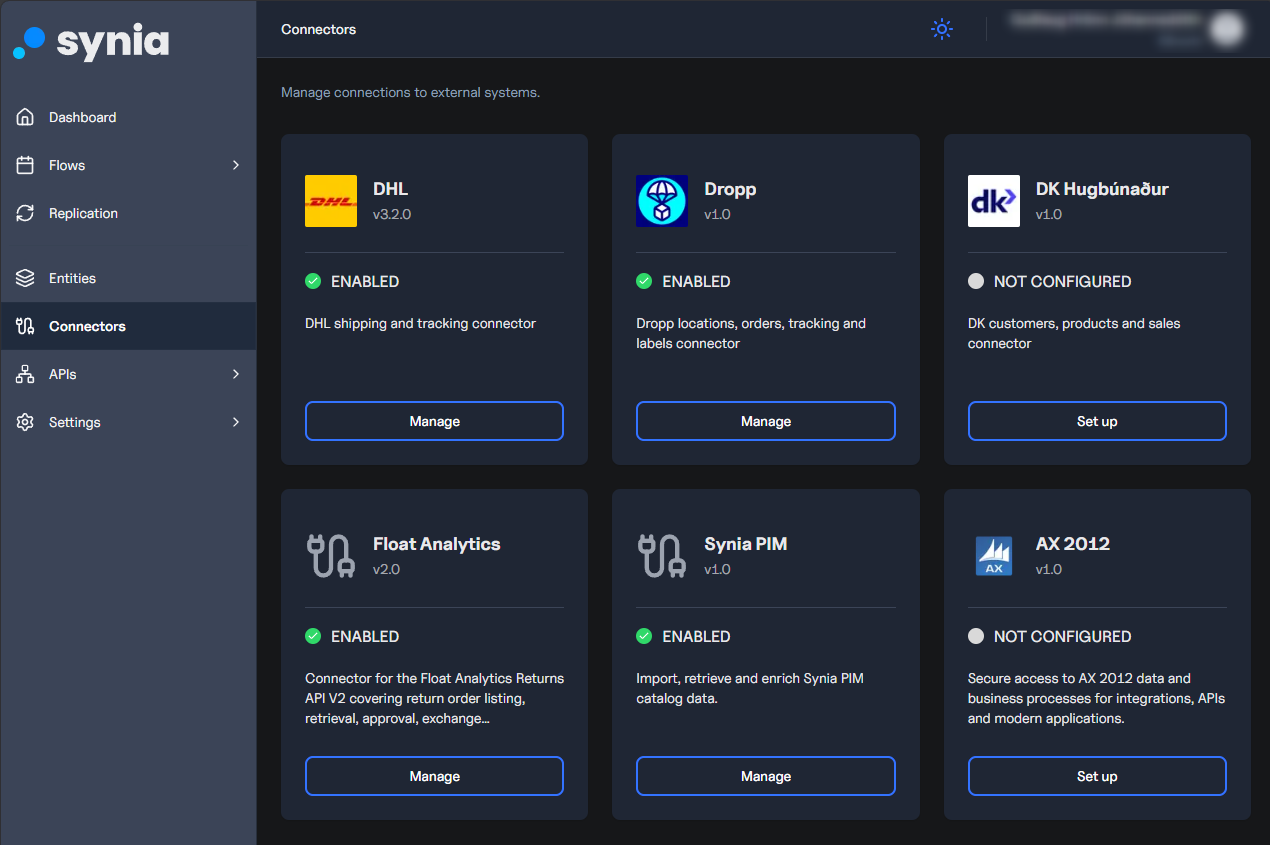Screen dimensions: 1270x845
Task: Select Connectors in the sidebar
Action: [x=128, y=326]
